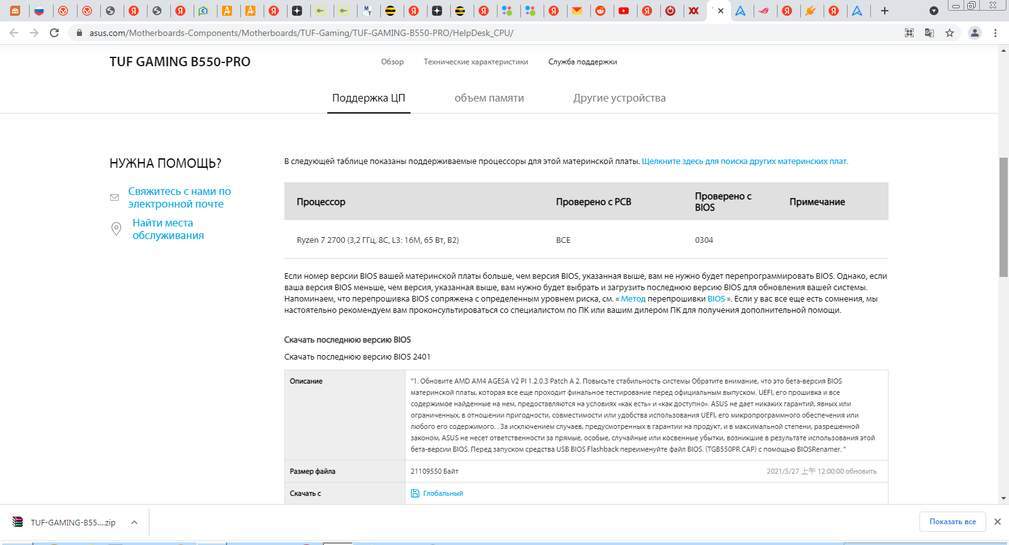Translate this page using the toolbar icon

(x=929, y=33)
